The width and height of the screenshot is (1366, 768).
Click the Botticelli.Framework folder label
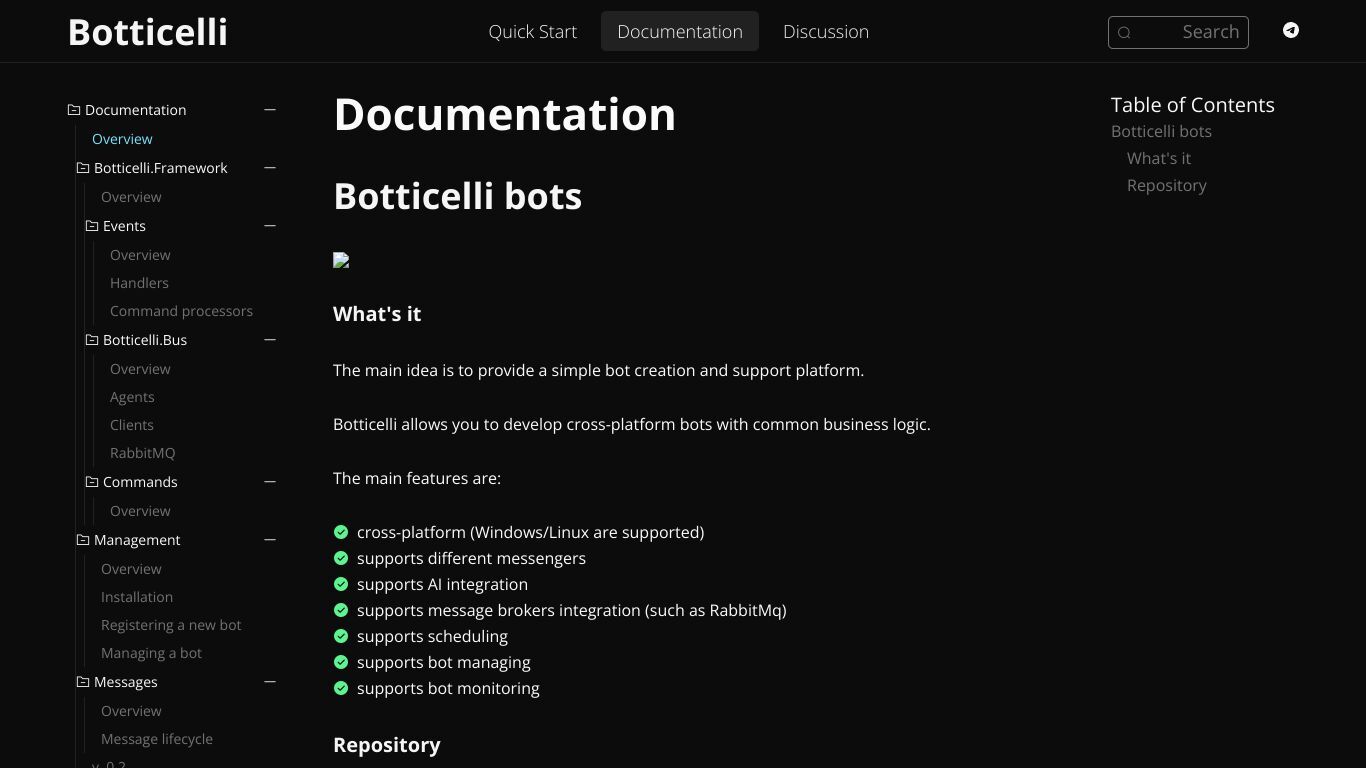click(161, 168)
